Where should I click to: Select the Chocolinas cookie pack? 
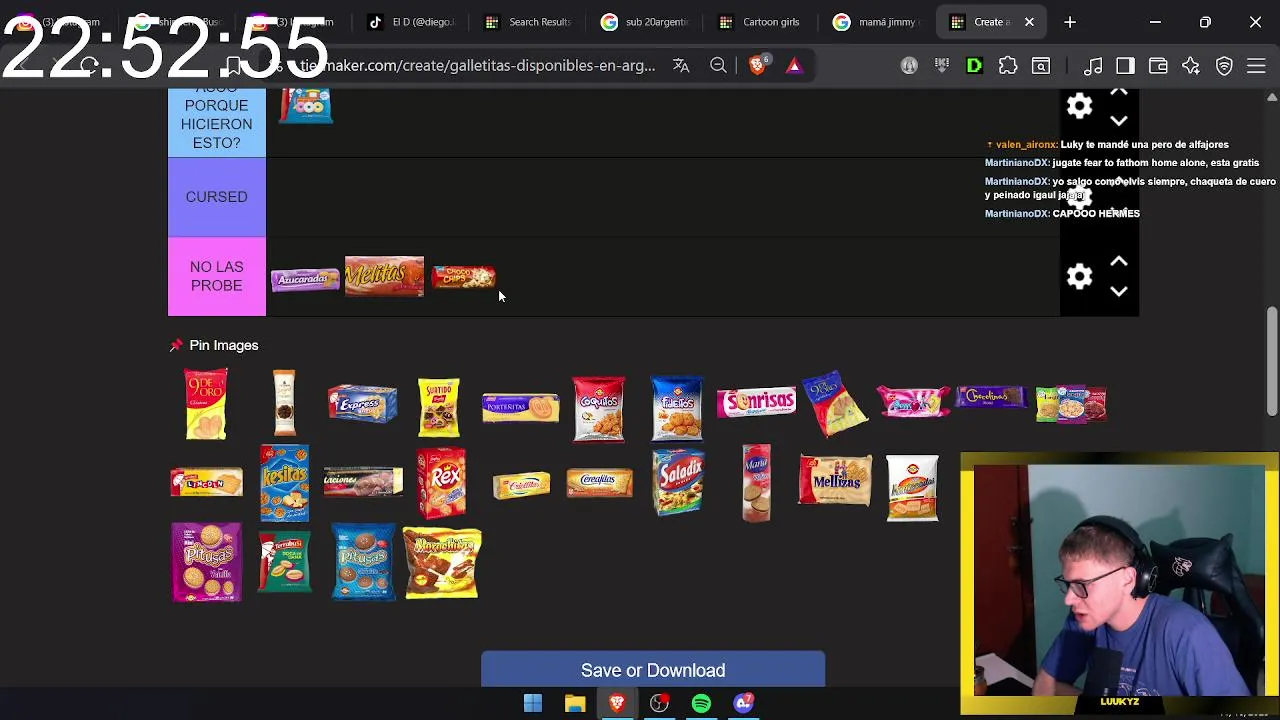(x=992, y=397)
